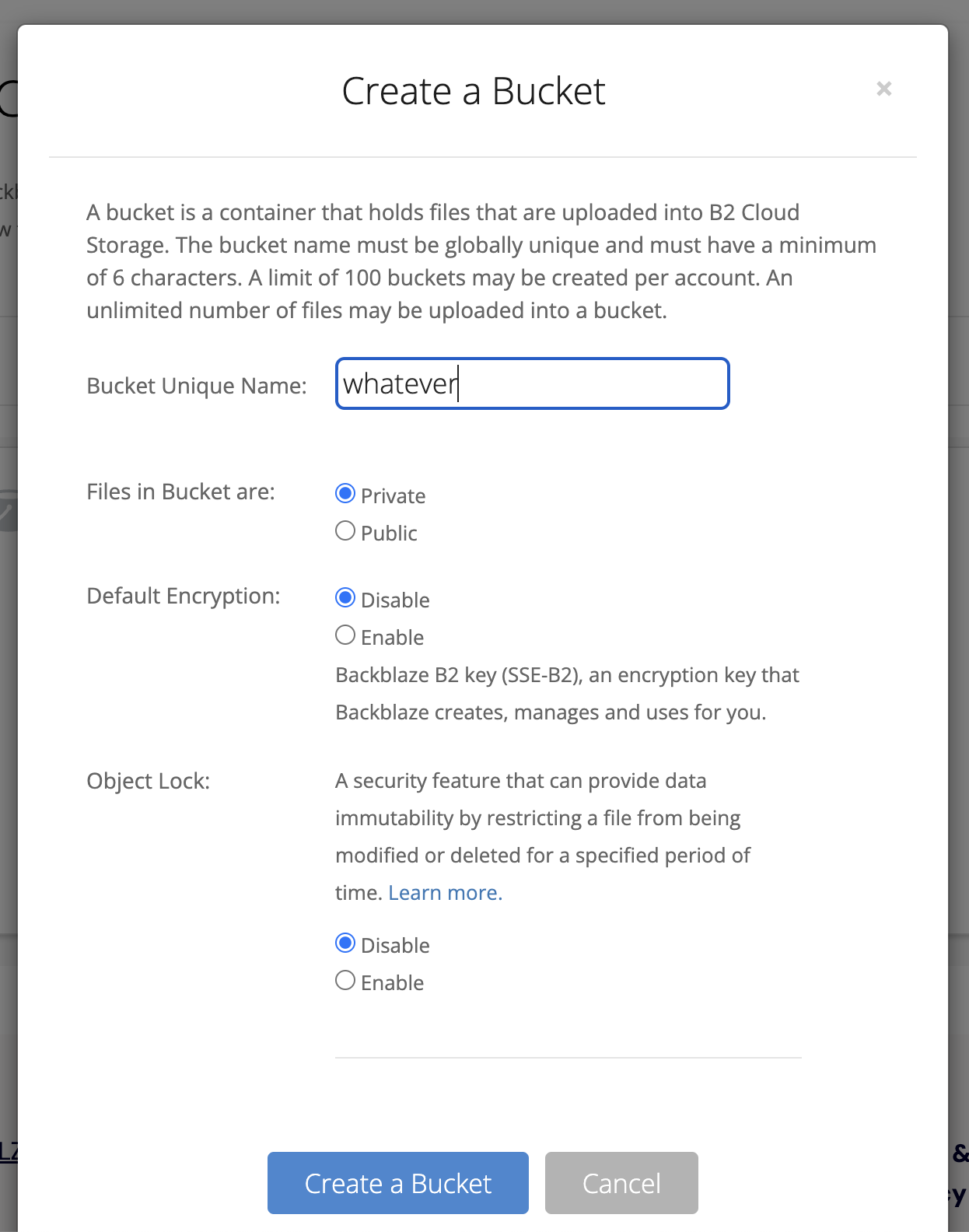
Task: Click the Object Lock security feature description
Action: click(x=542, y=837)
